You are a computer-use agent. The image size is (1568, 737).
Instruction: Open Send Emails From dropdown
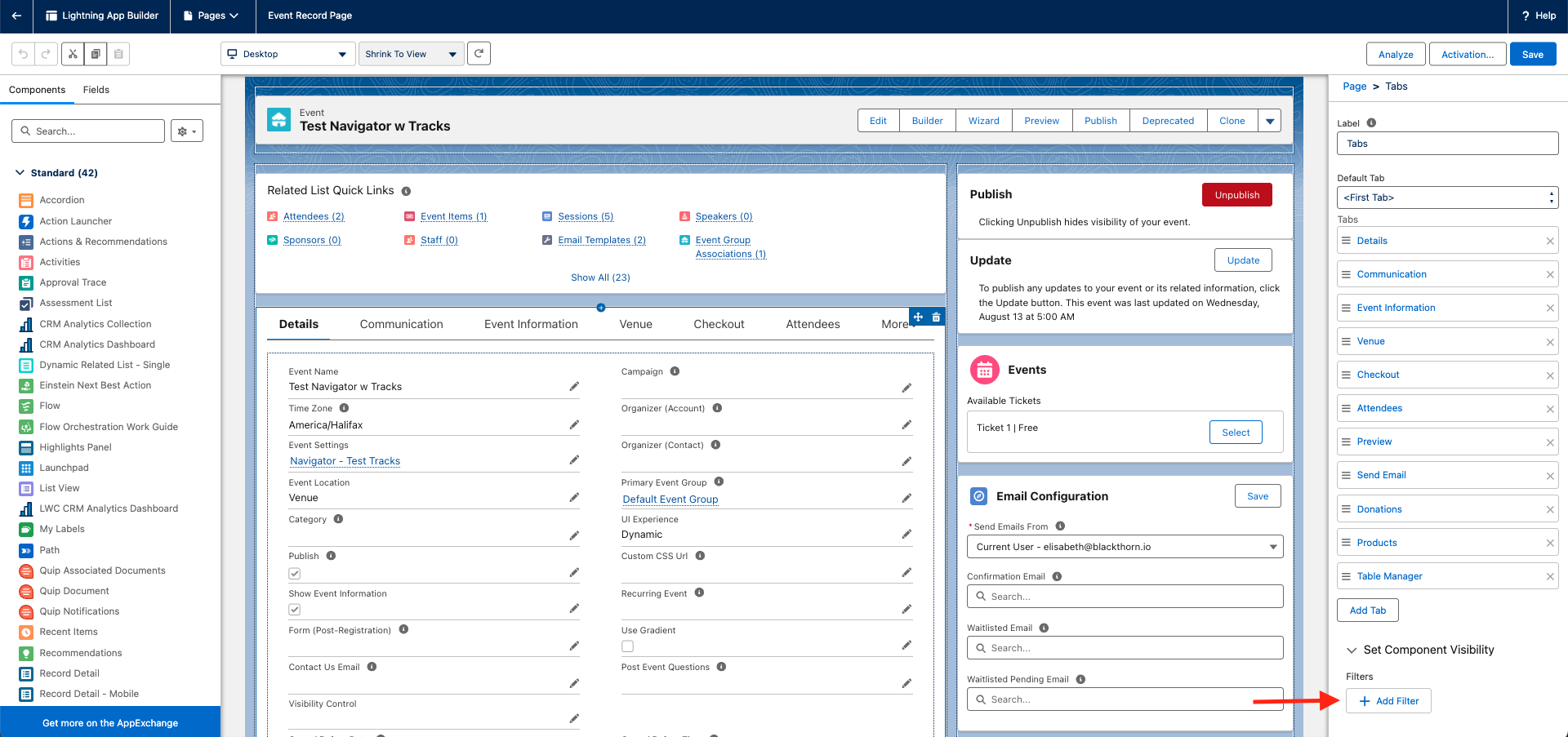click(x=1125, y=547)
